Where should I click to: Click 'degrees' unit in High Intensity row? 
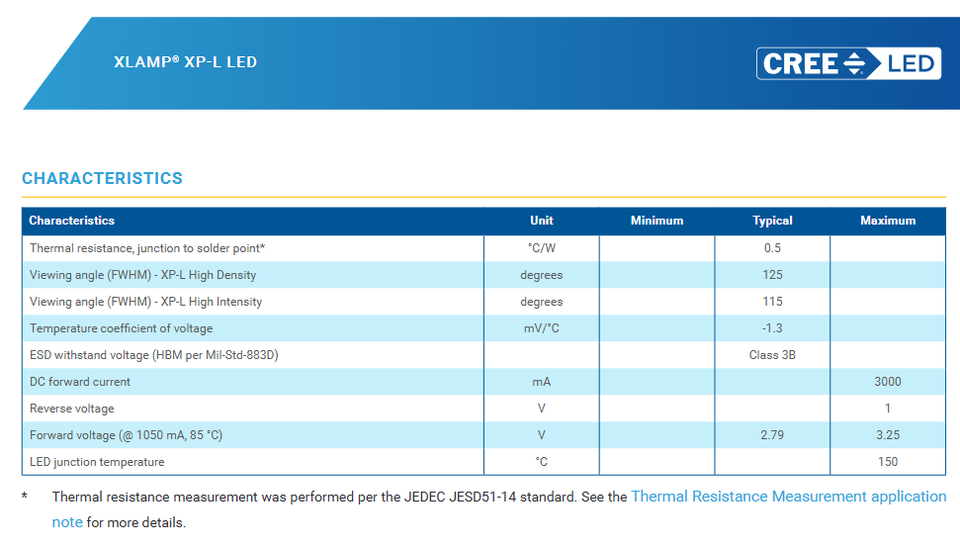coord(541,302)
